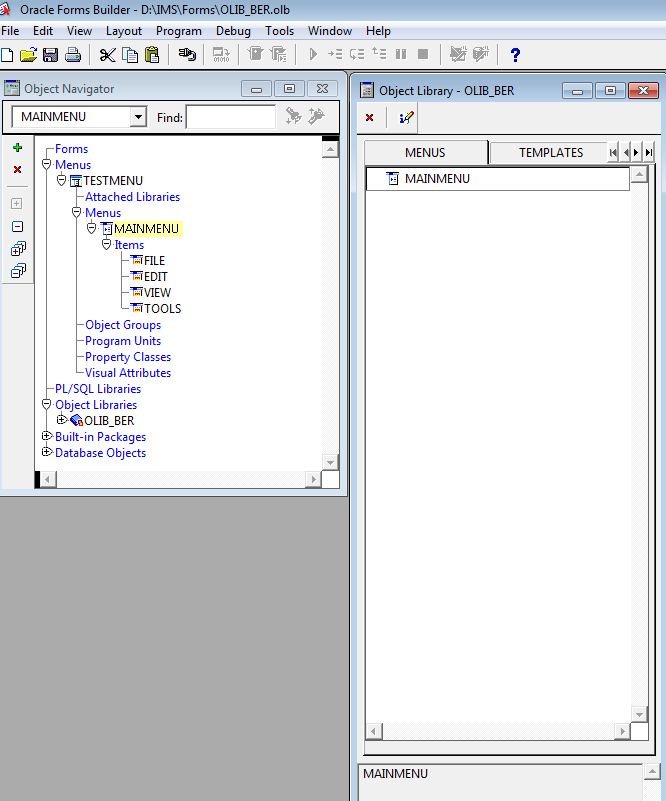Switch to the MENUS library tab
Viewport: 666px width, 801px height.
coord(425,153)
